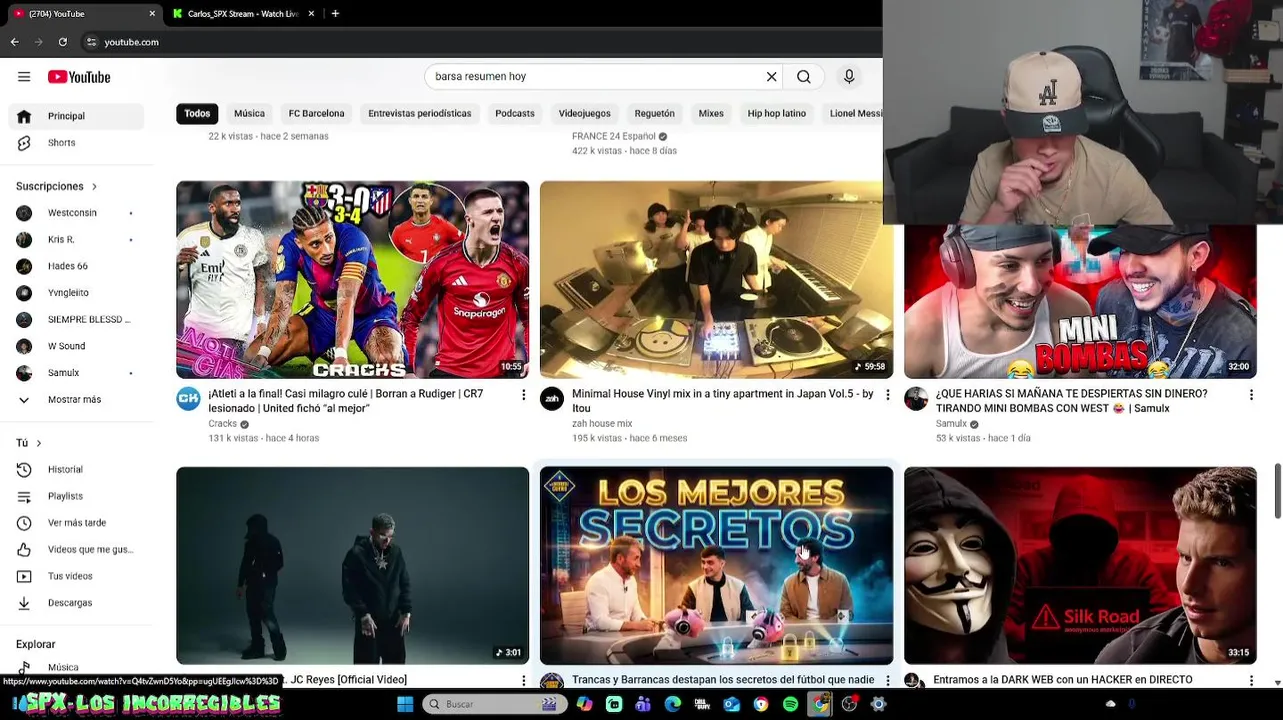
Task: Open the Cracks channel avatar
Action: pos(188,400)
